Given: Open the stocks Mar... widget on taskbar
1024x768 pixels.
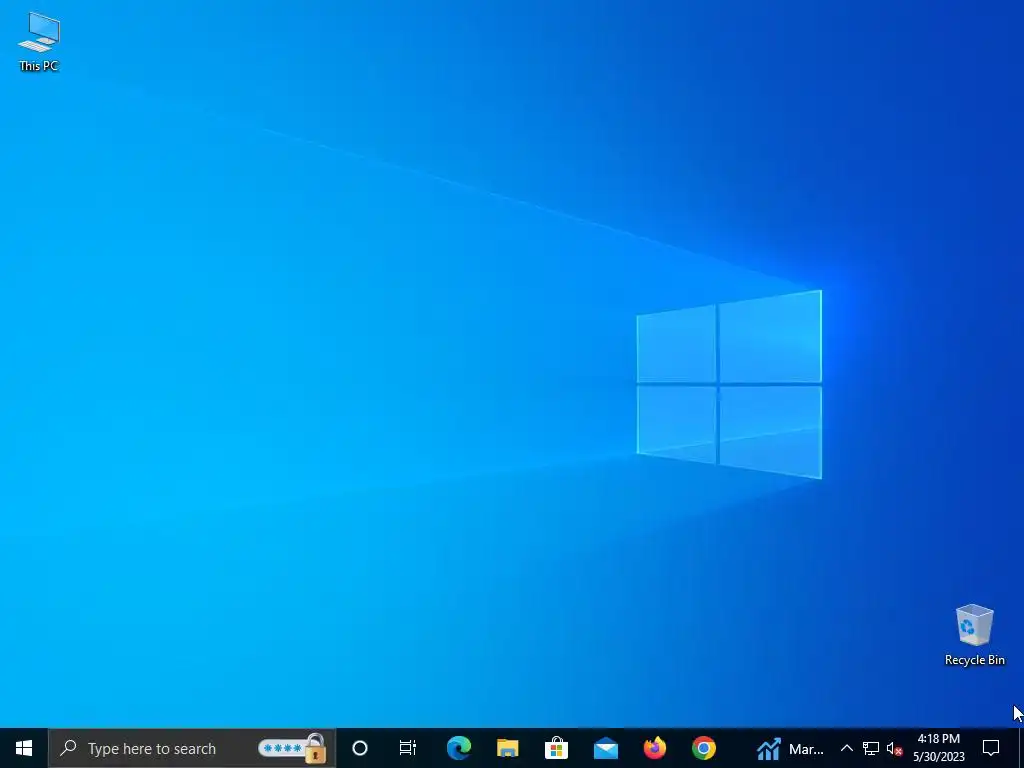Looking at the screenshot, I should [x=790, y=748].
